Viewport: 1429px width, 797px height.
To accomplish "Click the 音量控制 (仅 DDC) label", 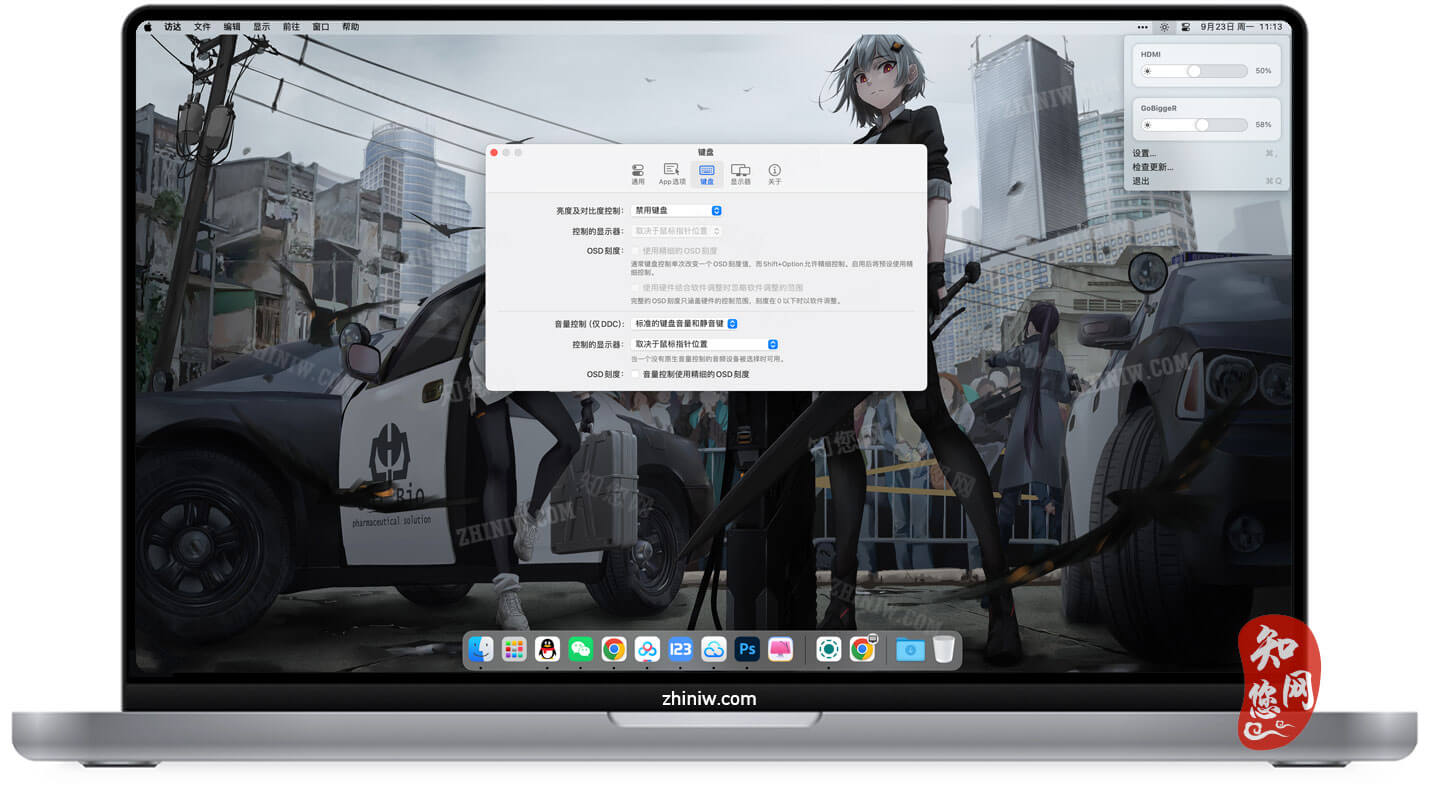I will tap(590, 324).
